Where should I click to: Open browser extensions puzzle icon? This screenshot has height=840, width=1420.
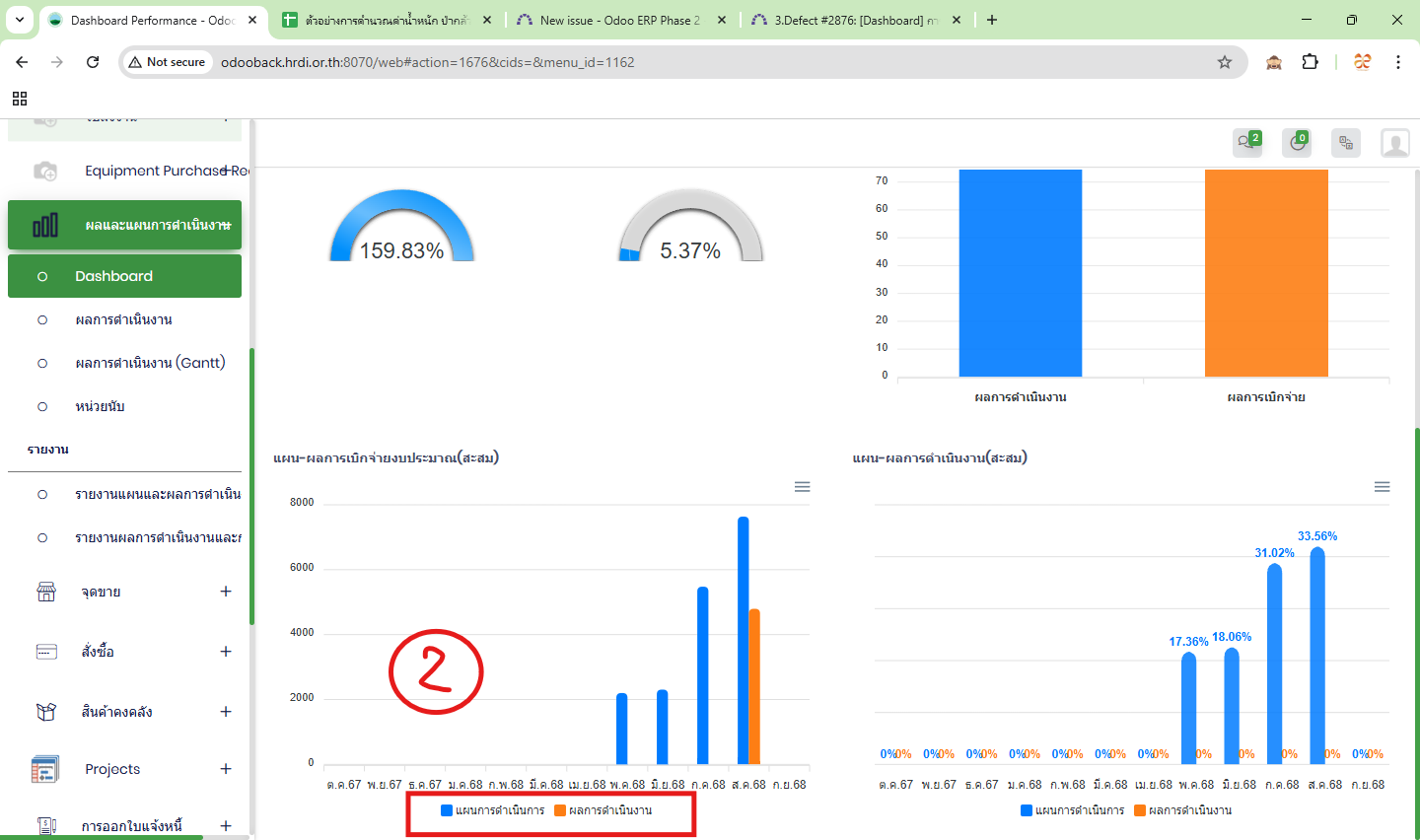1310,62
